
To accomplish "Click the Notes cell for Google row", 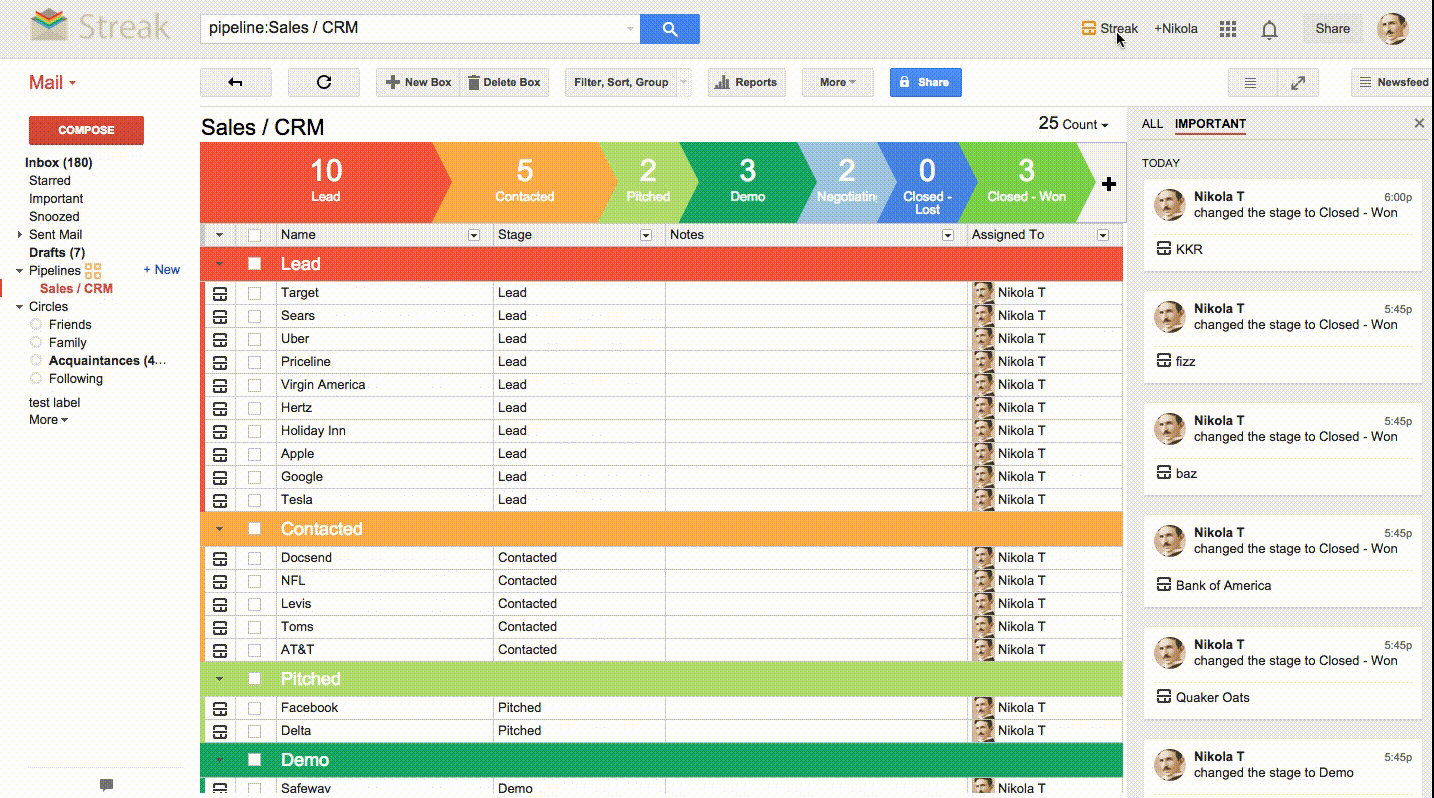I will 816,477.
